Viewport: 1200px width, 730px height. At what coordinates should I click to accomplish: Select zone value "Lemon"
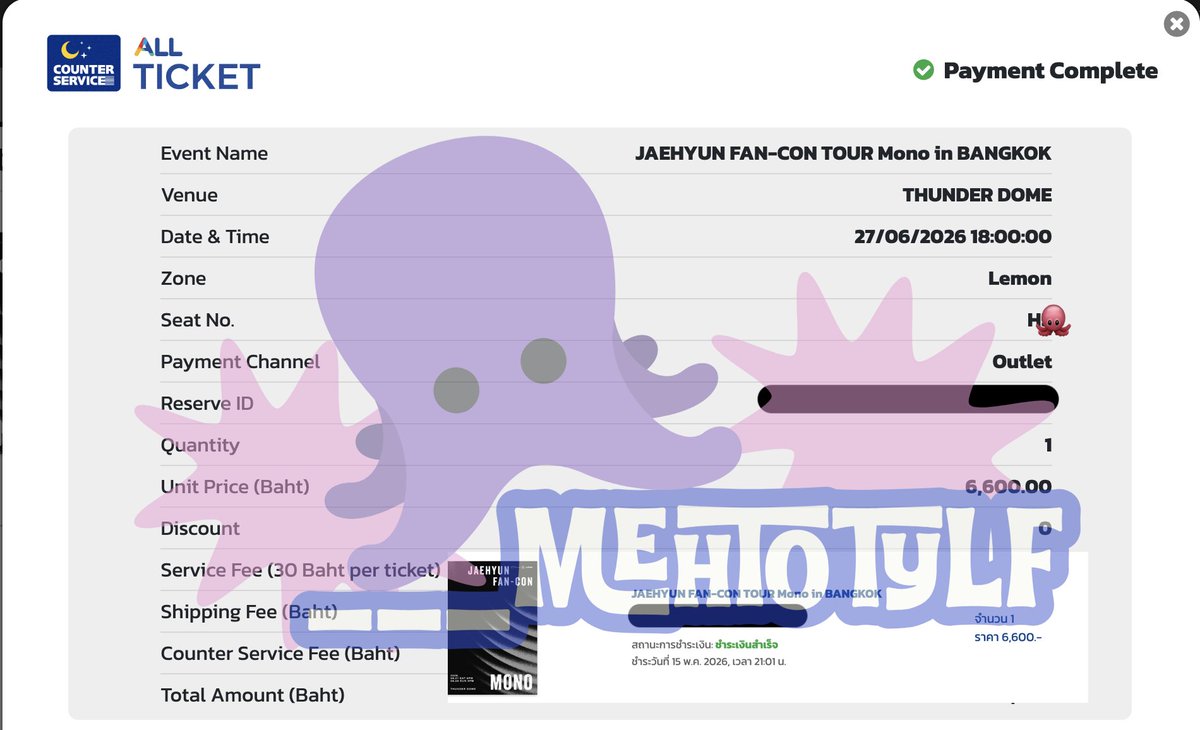1020,278
